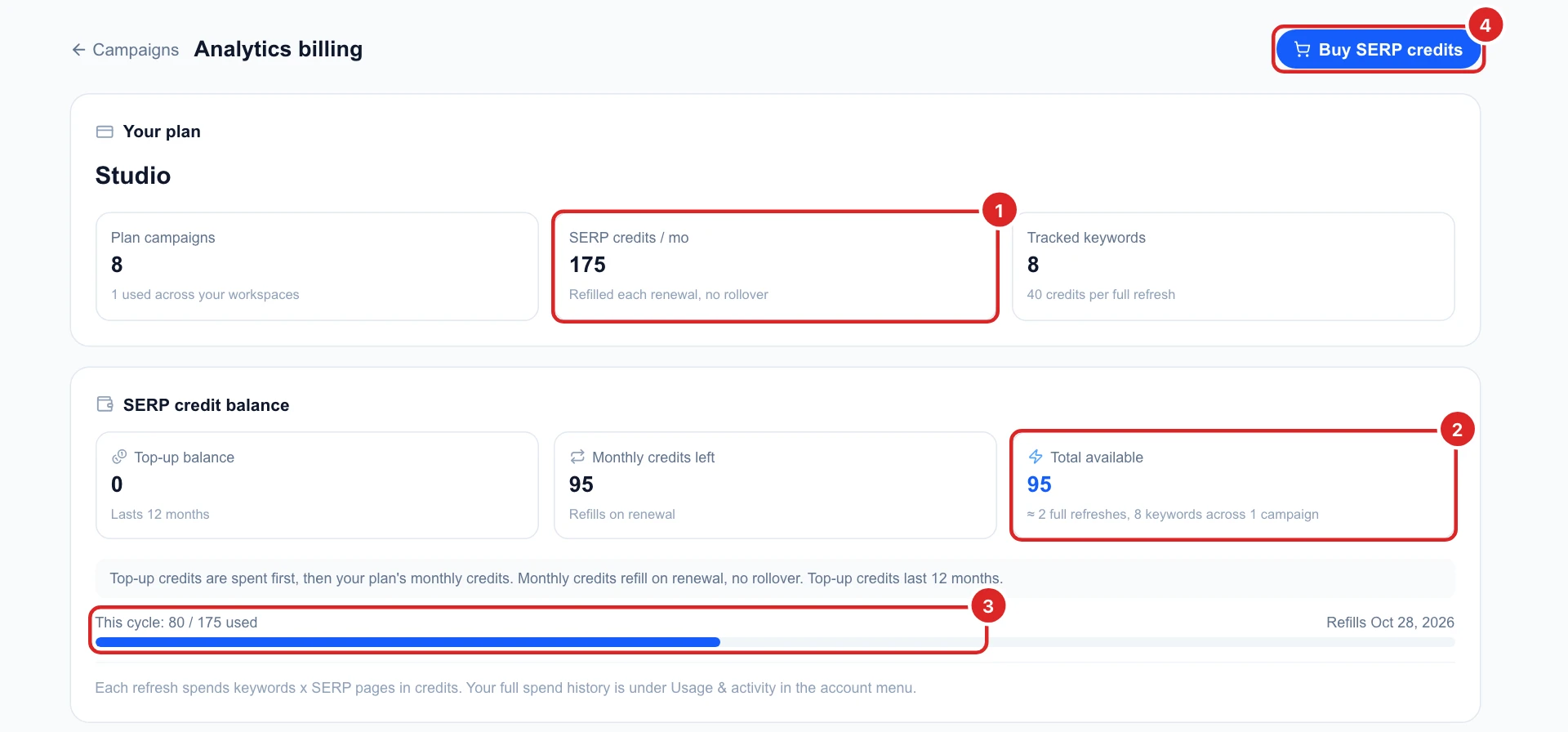Click the cycle usage progress bar
The image size is (1568, 732).
click(775, 642)
